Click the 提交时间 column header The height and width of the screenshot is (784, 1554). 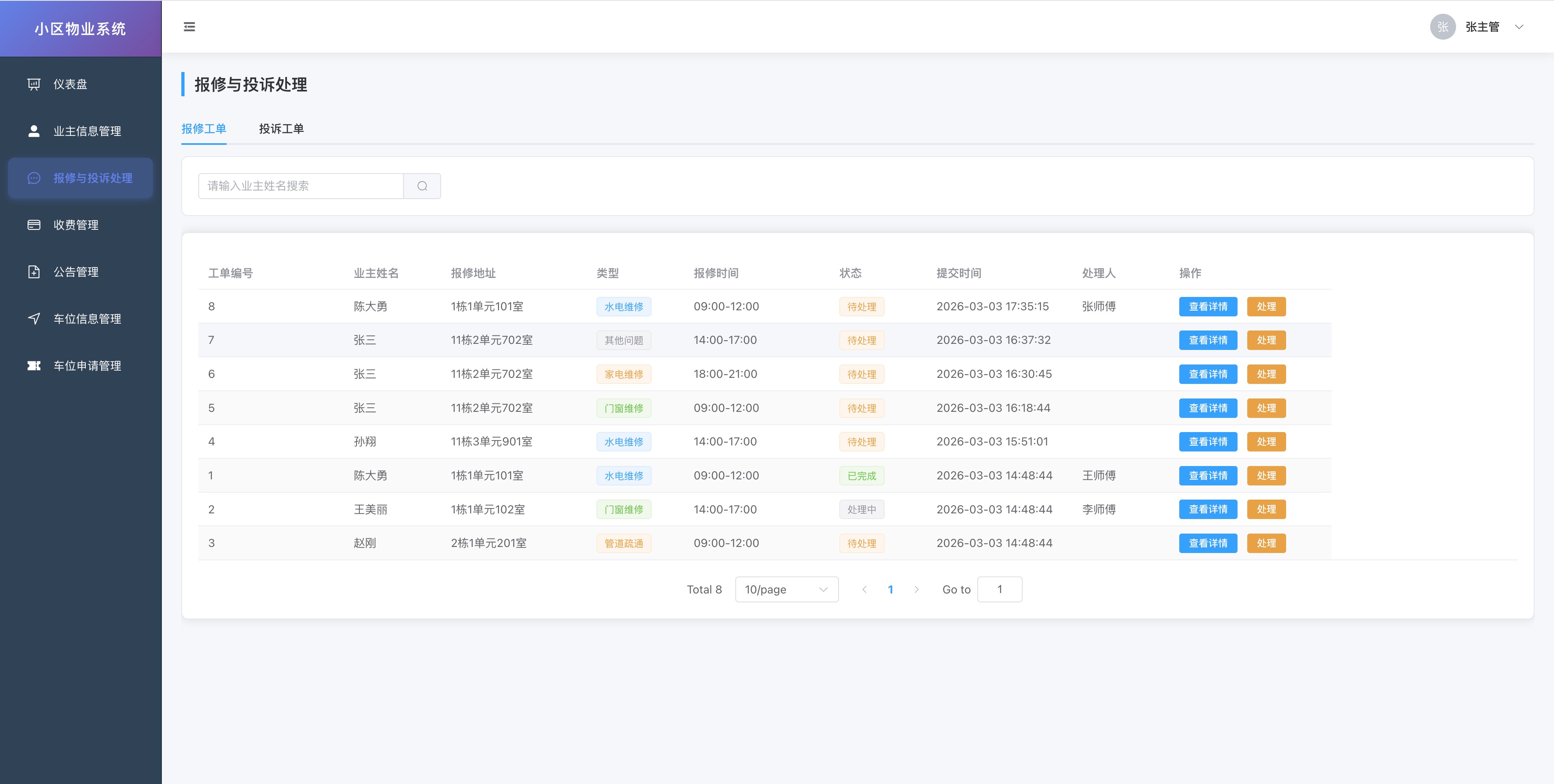pos(959,273)
